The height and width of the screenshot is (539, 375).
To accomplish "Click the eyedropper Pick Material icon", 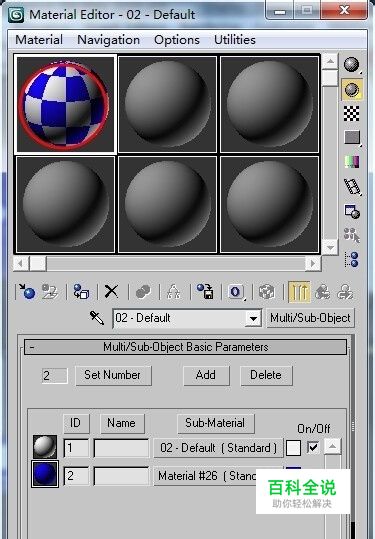I will (97, 318).
